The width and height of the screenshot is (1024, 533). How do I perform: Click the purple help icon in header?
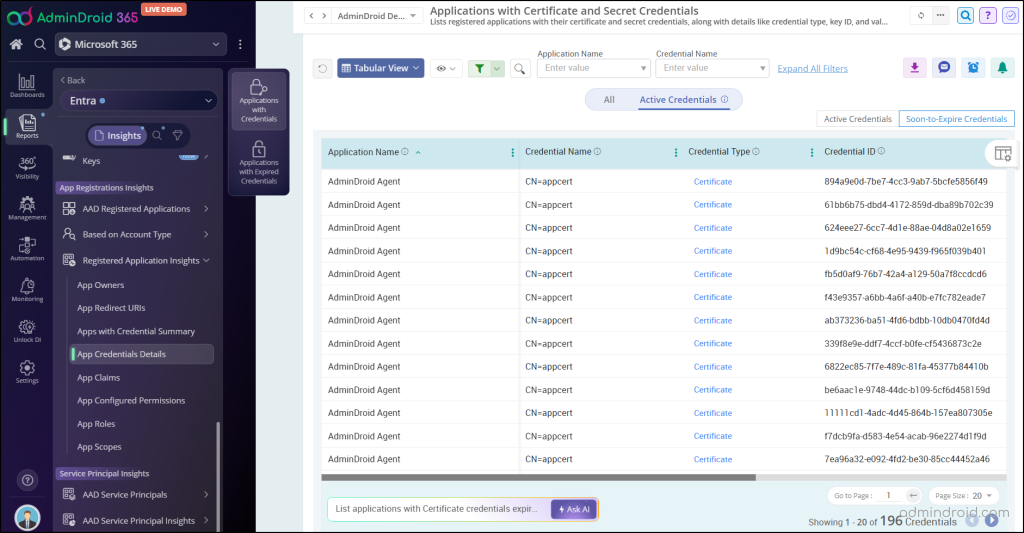[x=988, y=16]
